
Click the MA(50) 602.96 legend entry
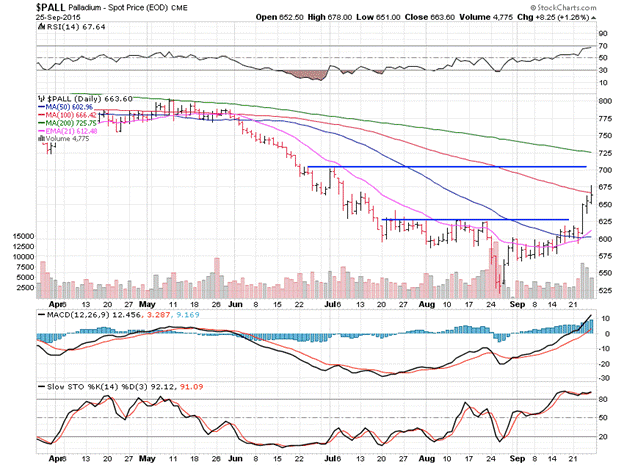click(65, 107)
